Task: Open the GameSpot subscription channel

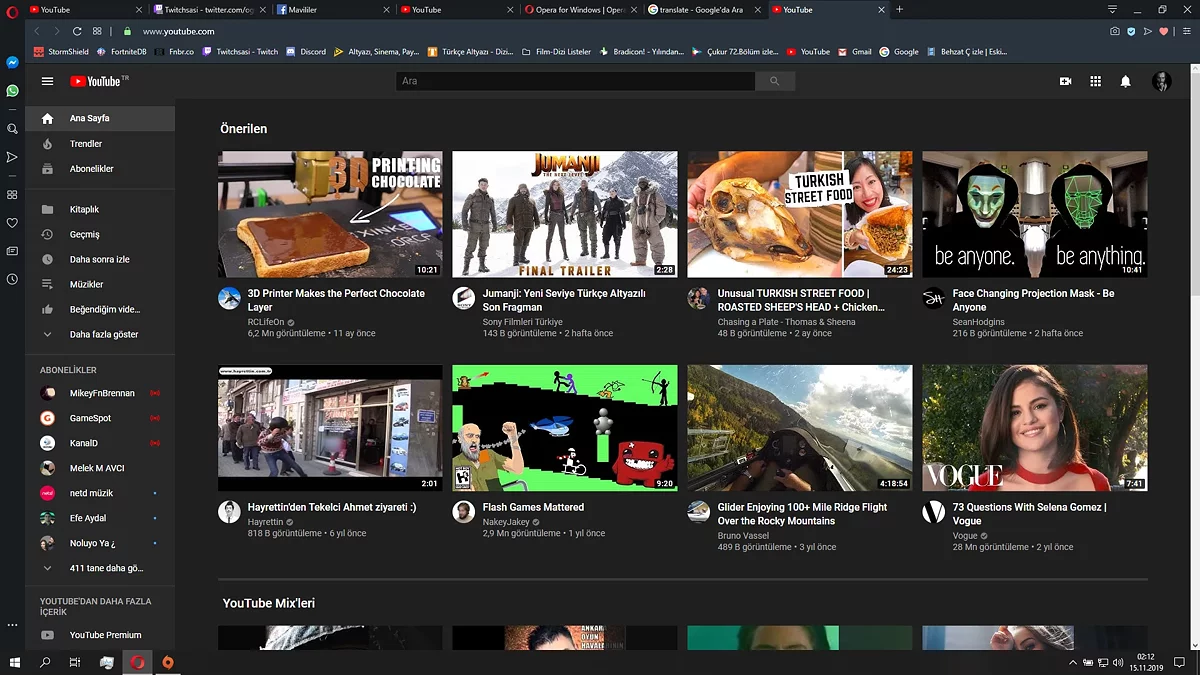Action: [x=90, y=418]
